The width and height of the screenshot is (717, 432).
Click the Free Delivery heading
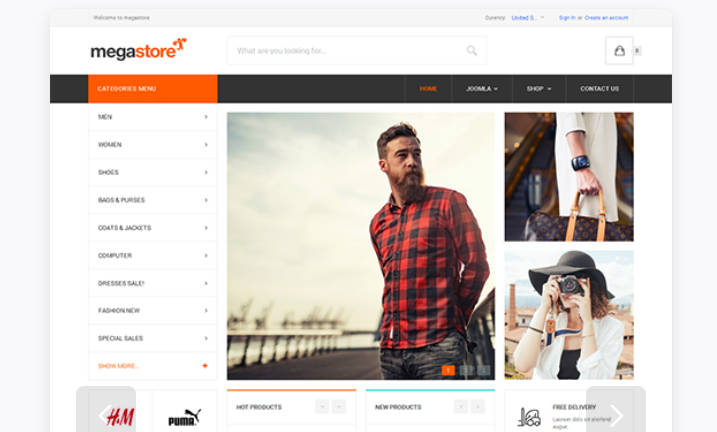click(x=574, y=407)
